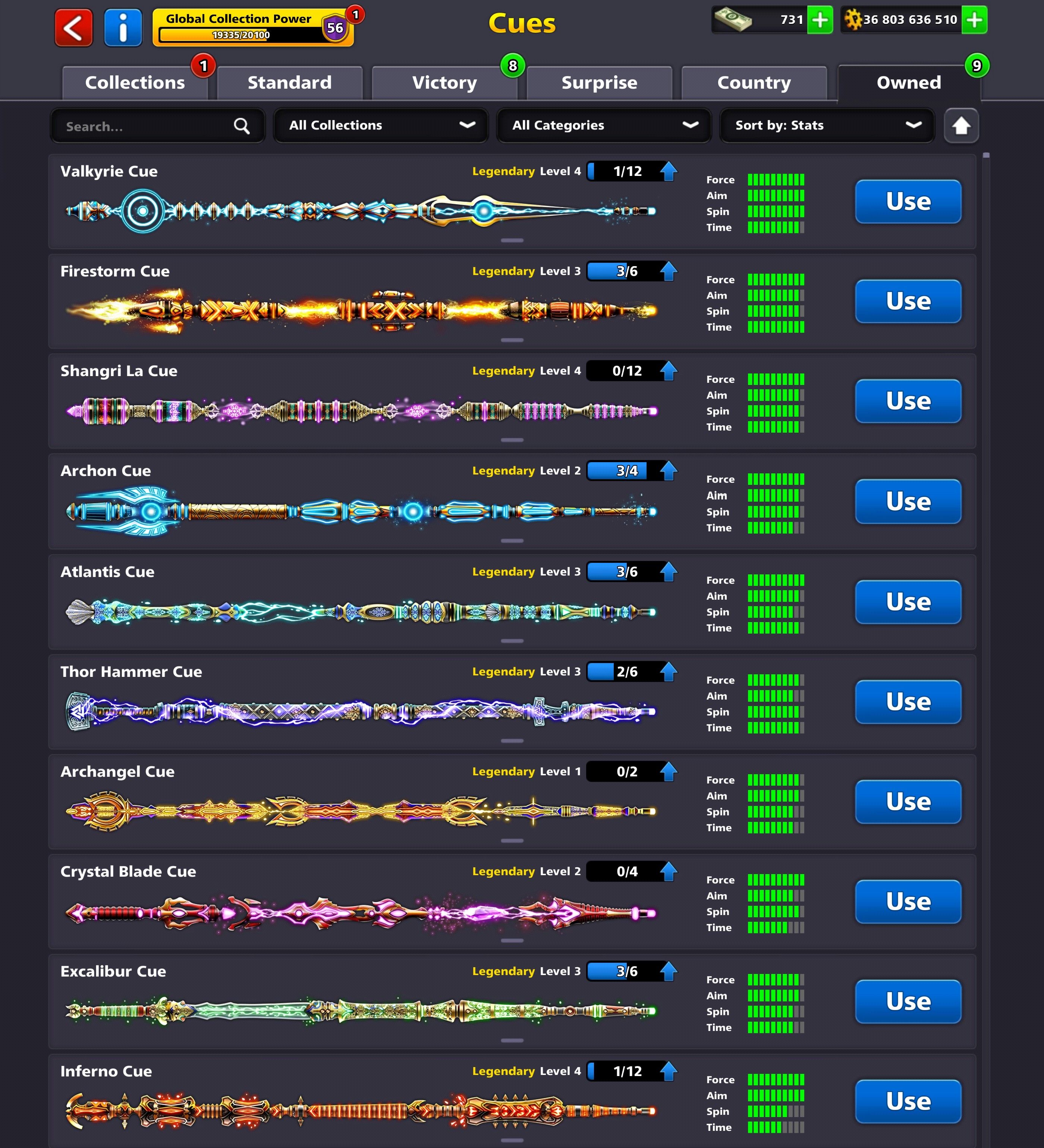Open the All Categories dropdown
The width and height of the screenshot is (1044, 1148).
604,125
